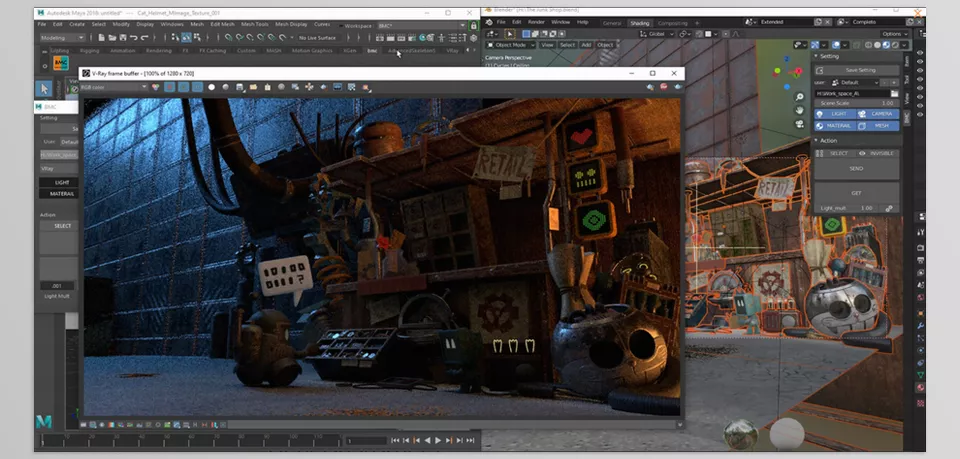This screenshot has height=459, width=960.
Task: Open the Maya Workspace BMC dropdown
Action: 422,26
